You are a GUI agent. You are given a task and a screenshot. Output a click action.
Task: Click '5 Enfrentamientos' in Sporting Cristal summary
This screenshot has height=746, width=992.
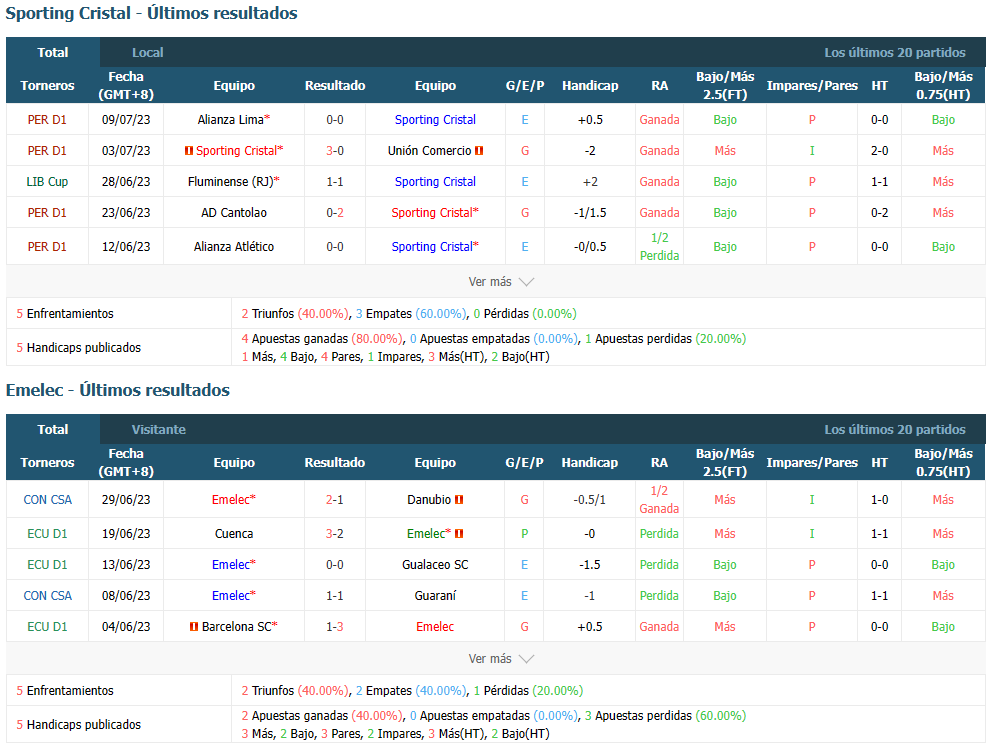pos(65,314)
